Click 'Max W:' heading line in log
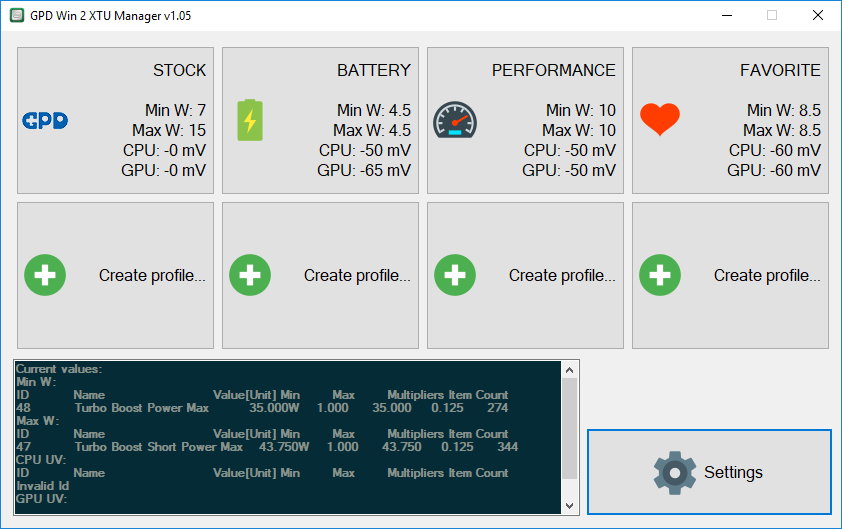The width and height of the screenshot is (842, 529). 37,421
